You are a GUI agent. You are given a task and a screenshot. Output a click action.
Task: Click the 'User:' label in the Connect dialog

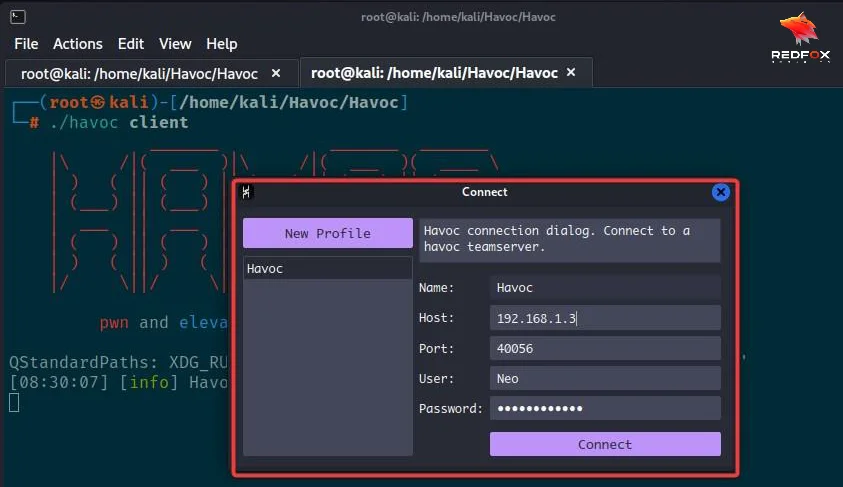tap(436, 378)
